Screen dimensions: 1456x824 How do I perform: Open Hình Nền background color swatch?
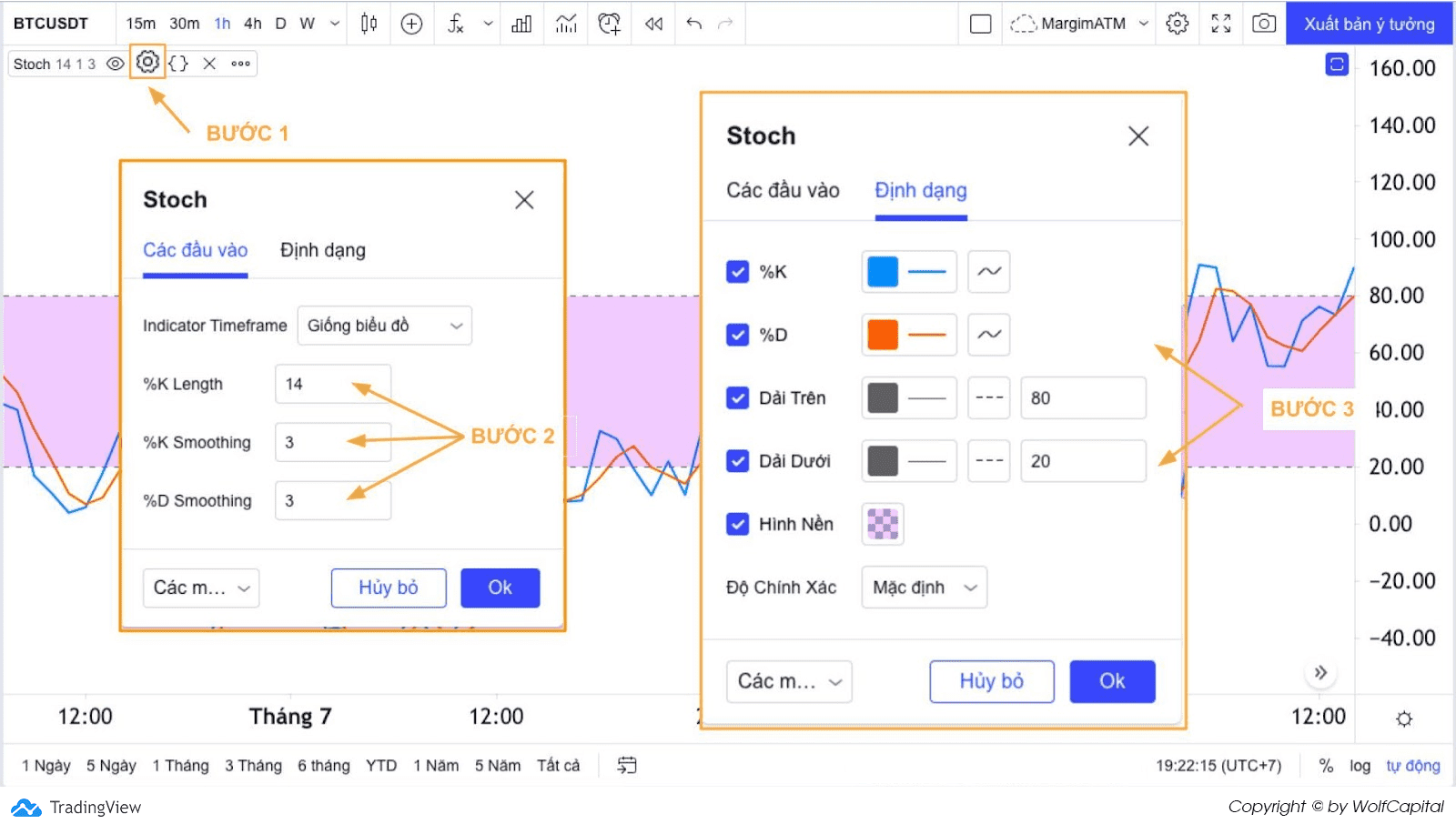883,524
